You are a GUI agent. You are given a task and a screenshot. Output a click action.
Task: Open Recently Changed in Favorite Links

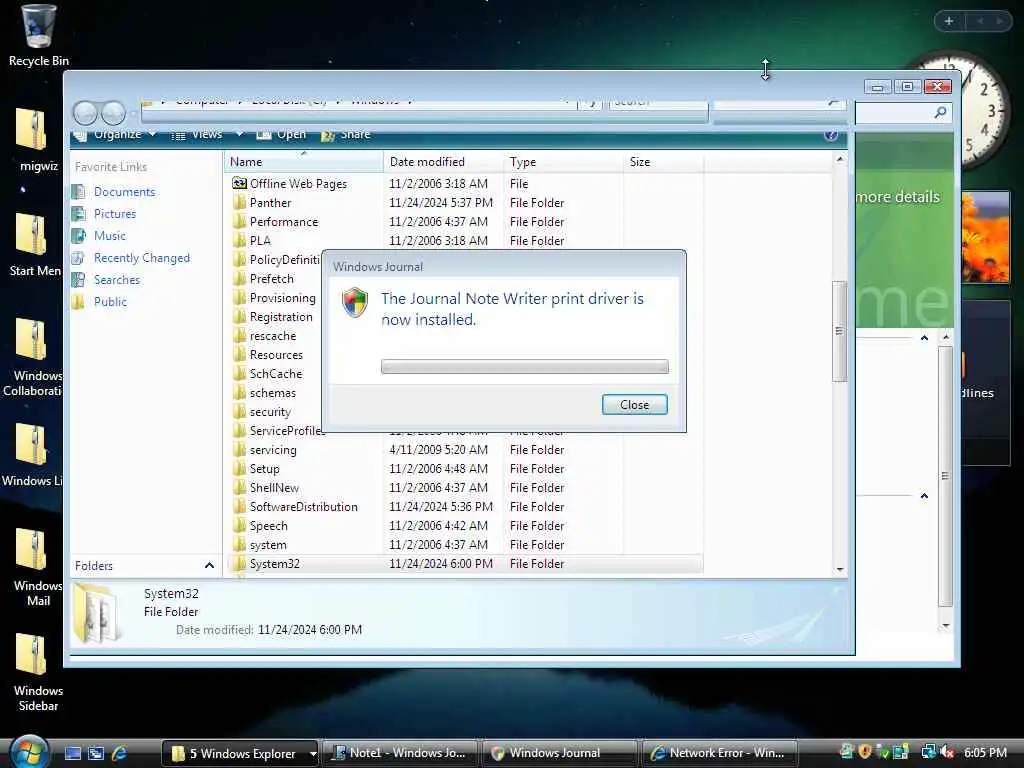[142, 258]
